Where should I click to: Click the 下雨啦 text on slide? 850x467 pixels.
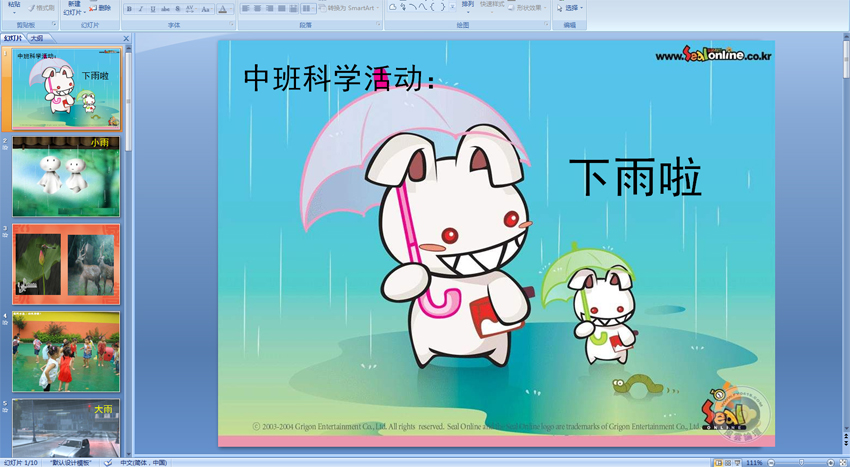635,177
